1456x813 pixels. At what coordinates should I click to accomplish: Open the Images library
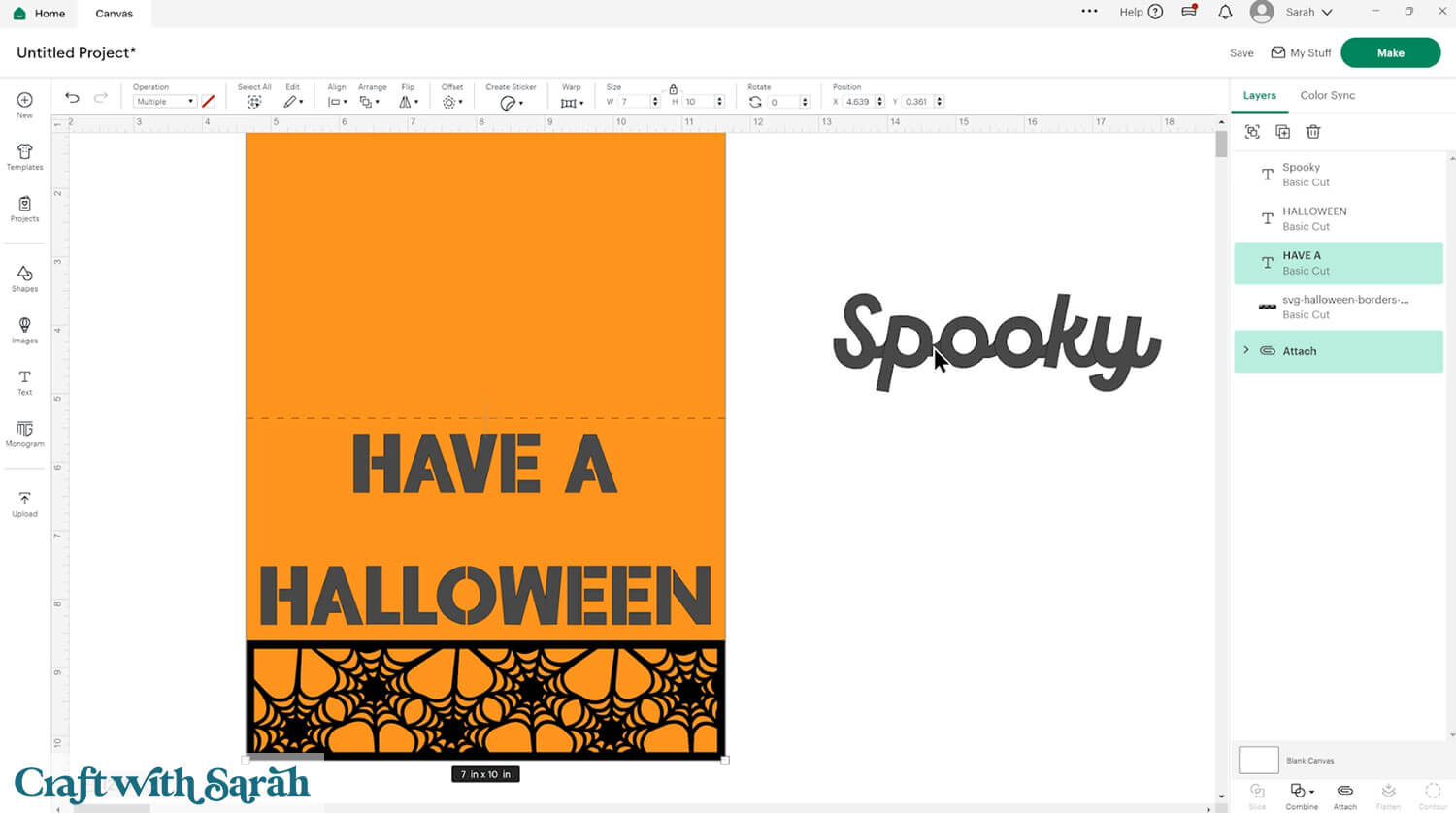tap(24, 330)
